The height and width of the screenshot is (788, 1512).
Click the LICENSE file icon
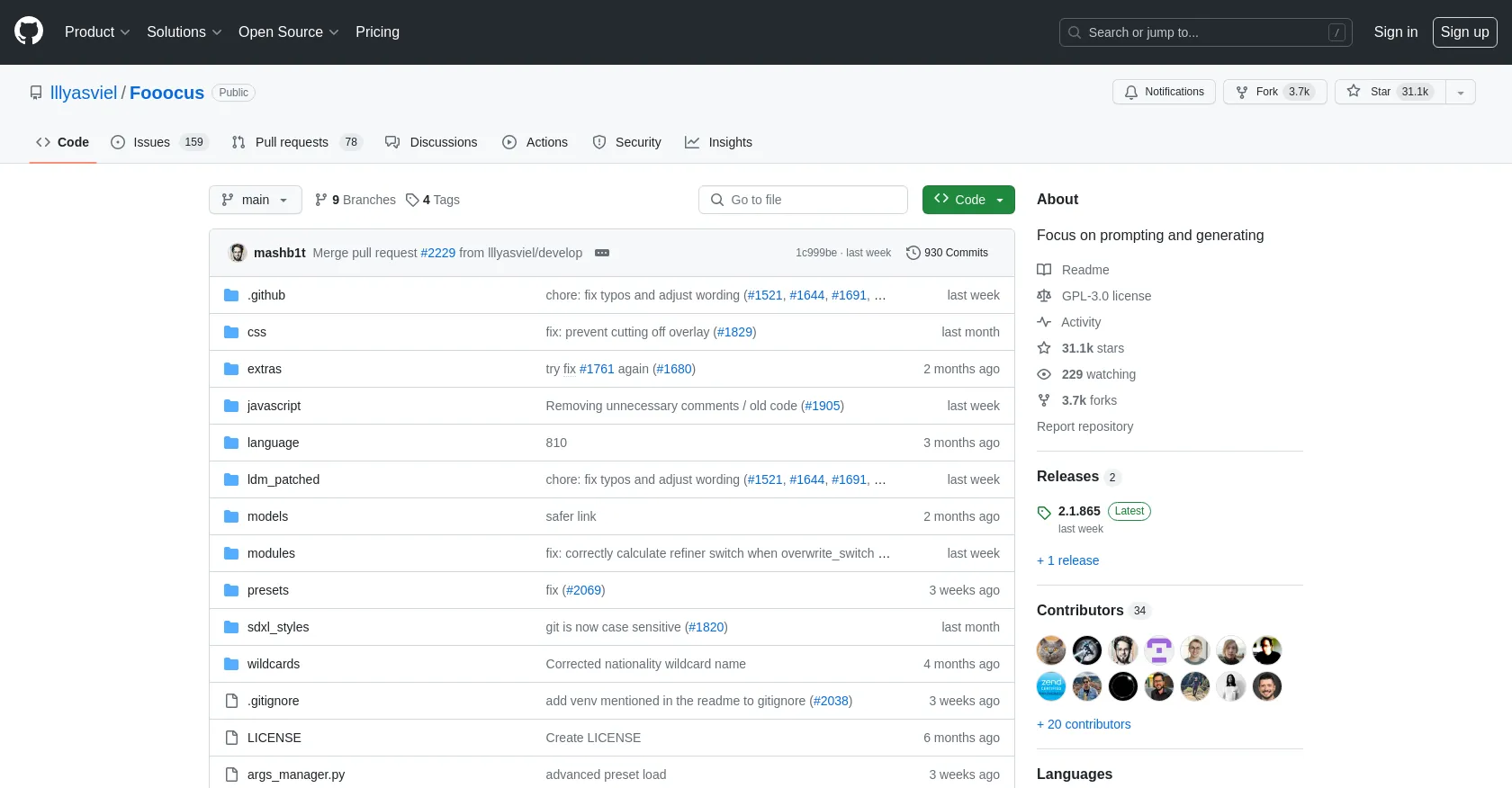tap(231, 738)
